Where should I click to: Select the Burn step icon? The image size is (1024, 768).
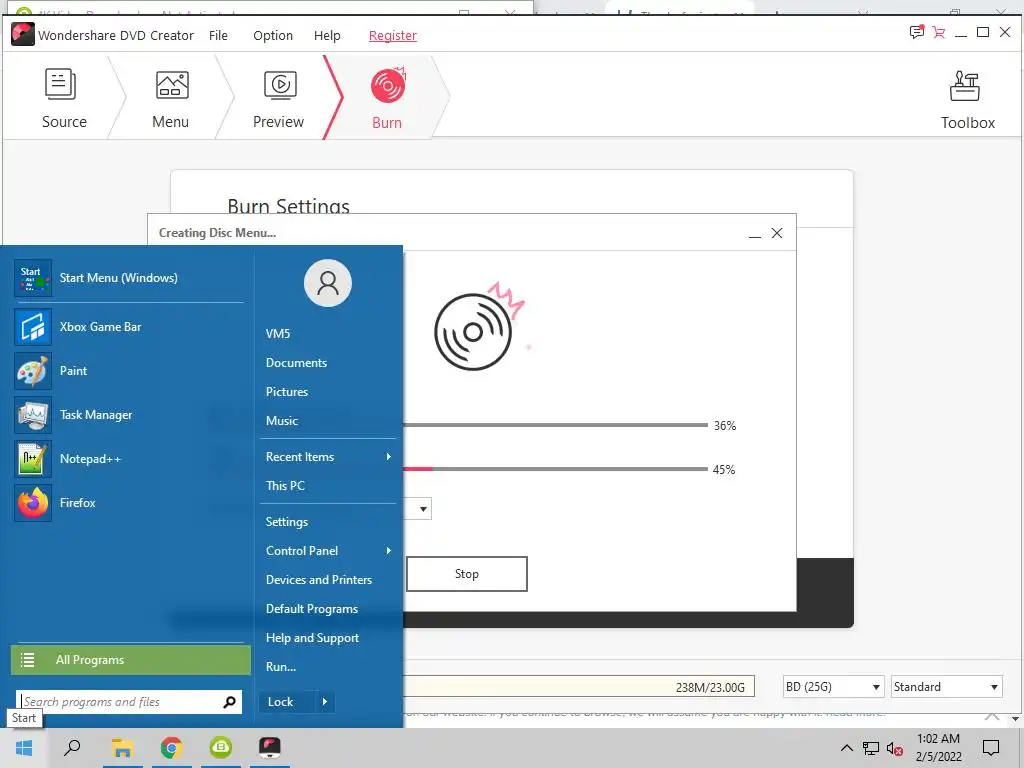click(388, 86)
